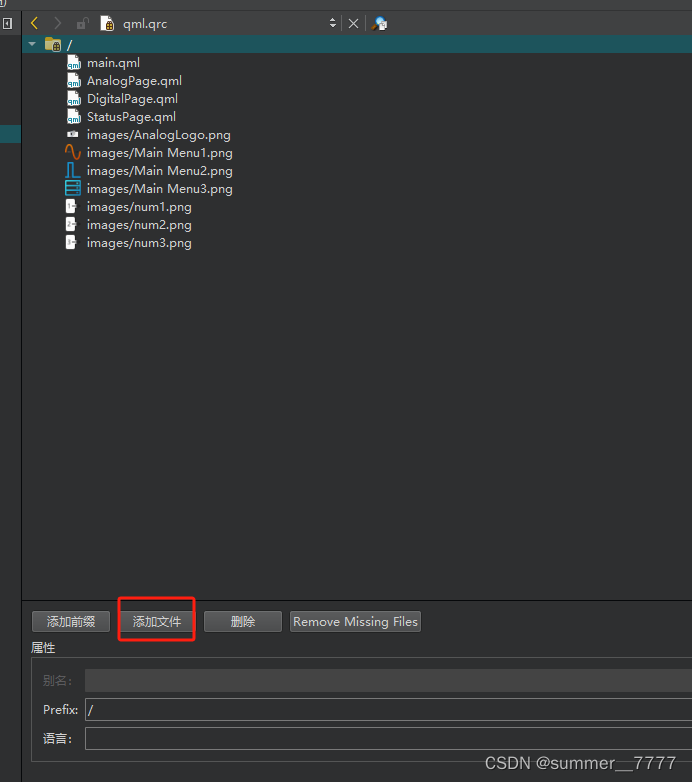Screen dimensions: 692x782
Task: Click the analyzer magnifier toolbar icon
Action: (380, 23)
